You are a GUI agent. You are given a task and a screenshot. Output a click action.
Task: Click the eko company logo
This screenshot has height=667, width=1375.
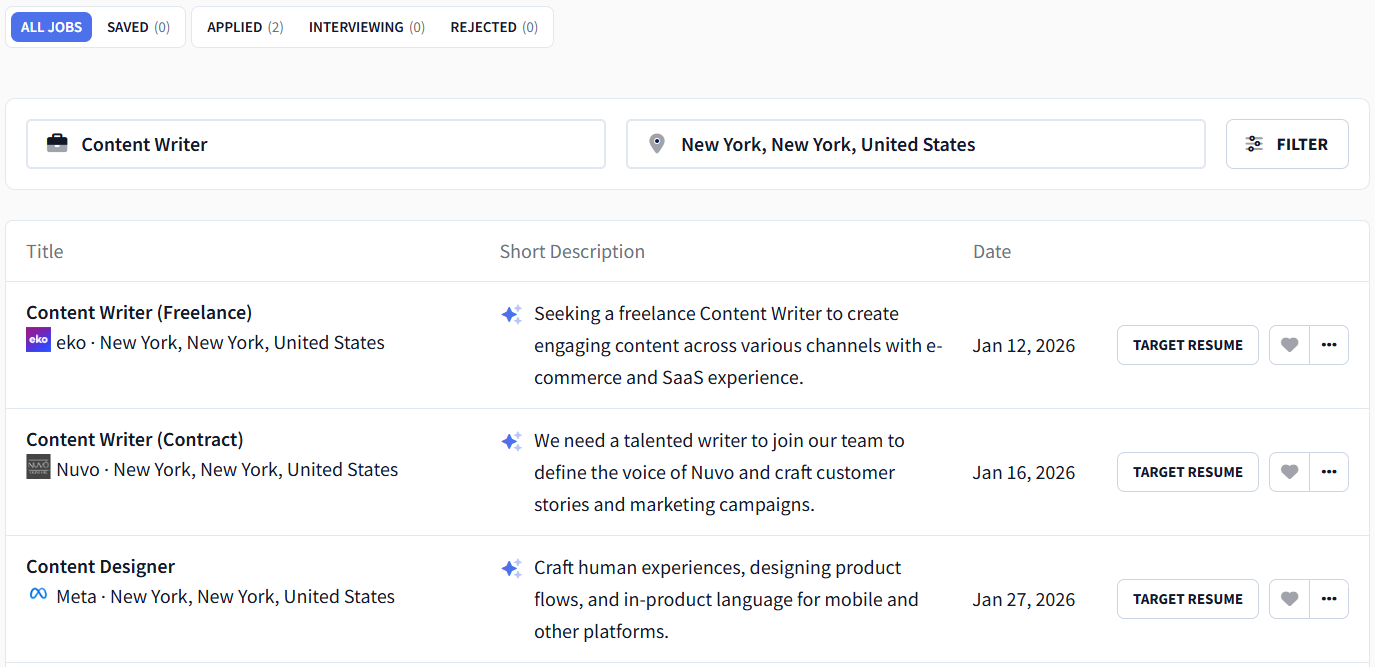(x=38, y=340)
